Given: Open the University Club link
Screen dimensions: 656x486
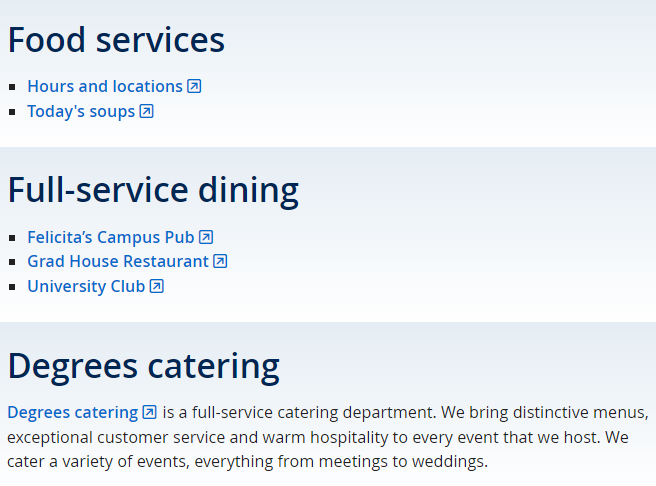Looking at the screenshot, I should click(x=86, y=286).
